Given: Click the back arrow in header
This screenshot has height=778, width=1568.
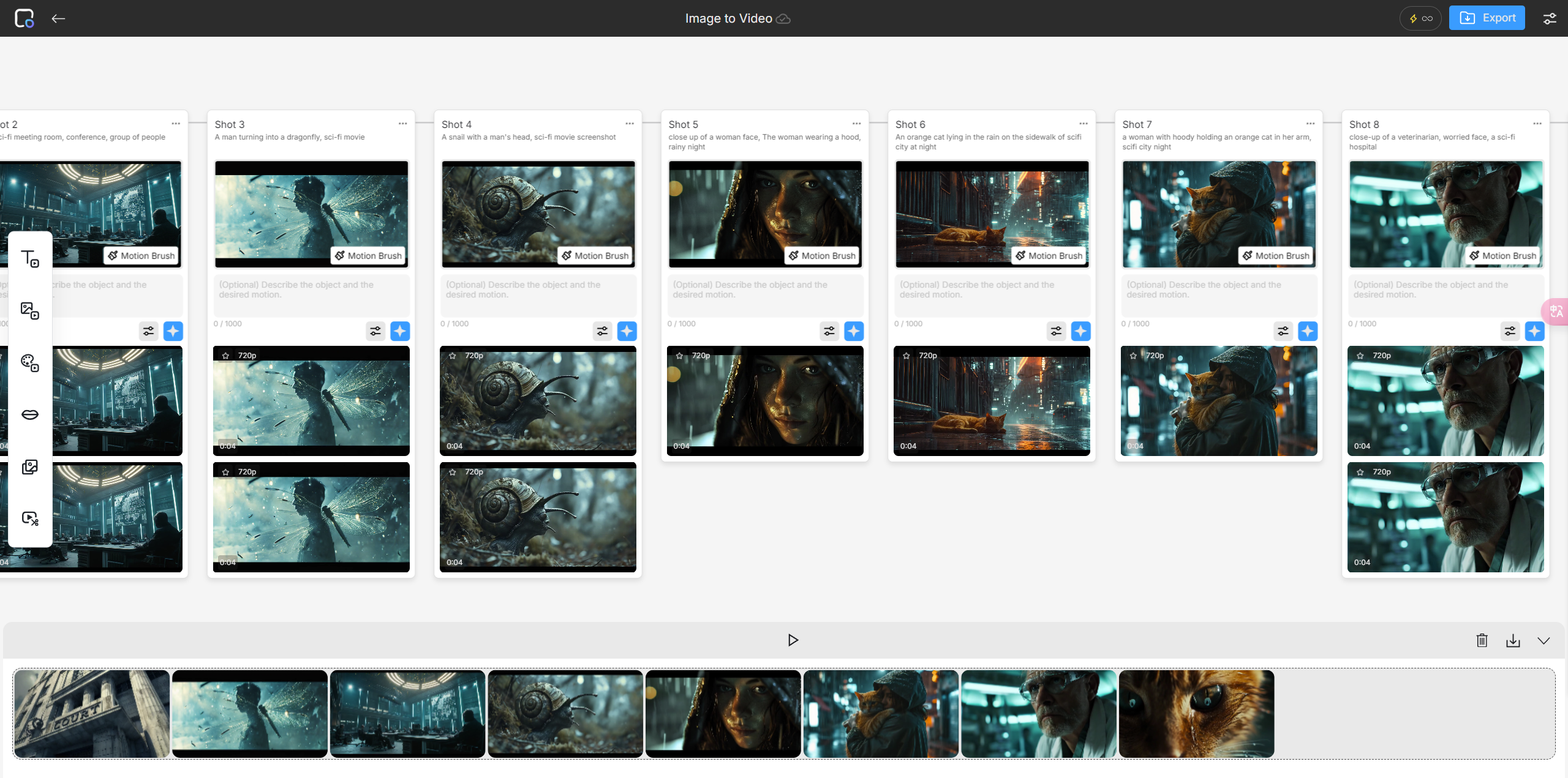Looking at the screenshot, I should 58,18.
